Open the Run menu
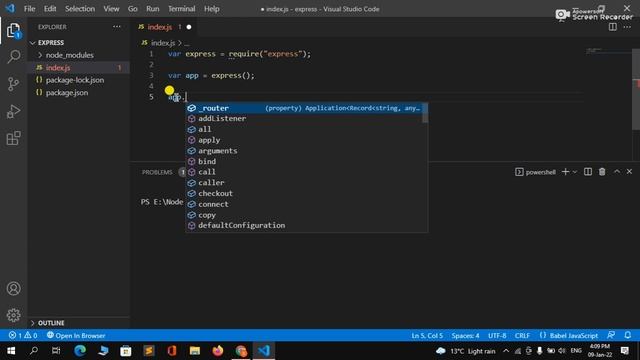Screen dimensions: 640x360 [153, 9]
